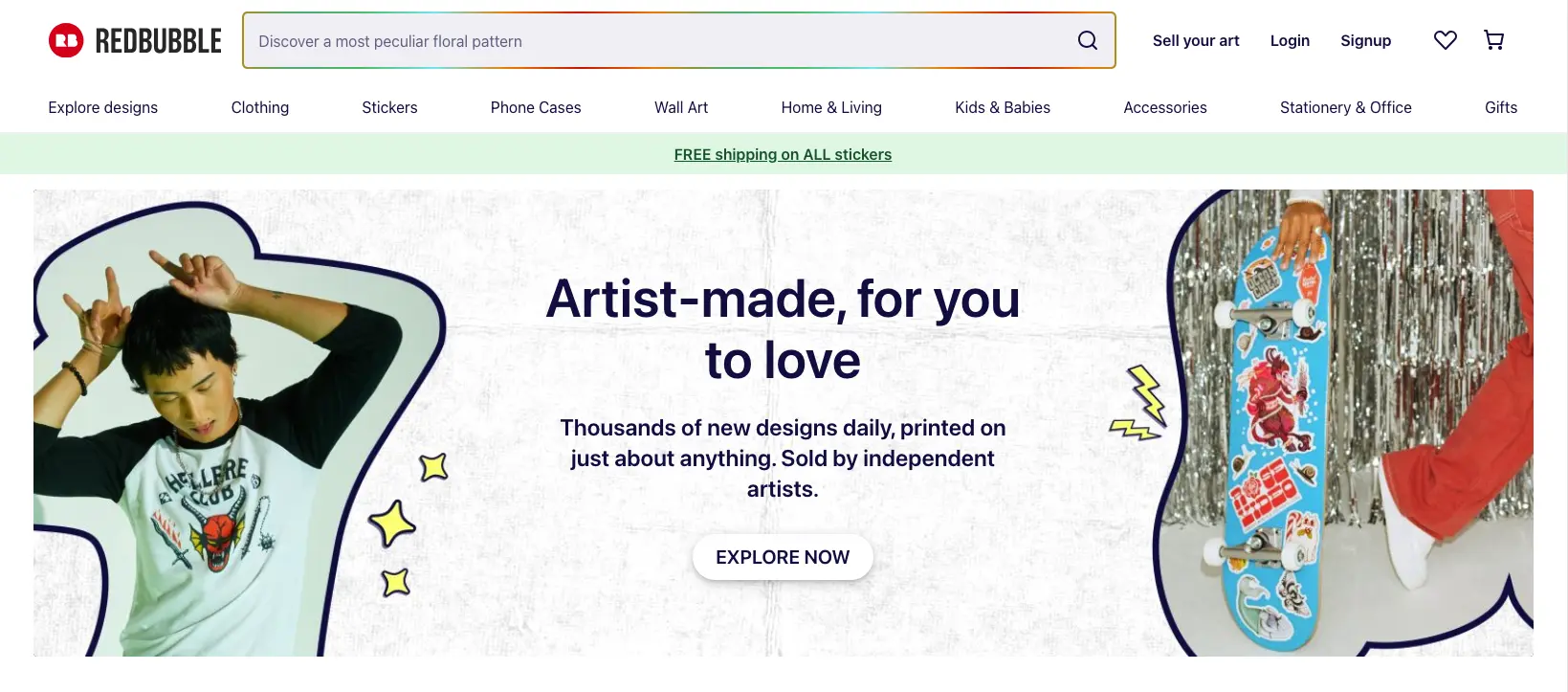Select the Clothing category
The width and height of the screenshot is (1568, 692).
259,107
